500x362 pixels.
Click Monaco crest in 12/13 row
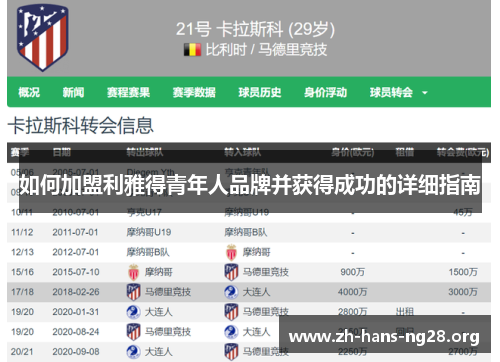[x=231, y=252]
